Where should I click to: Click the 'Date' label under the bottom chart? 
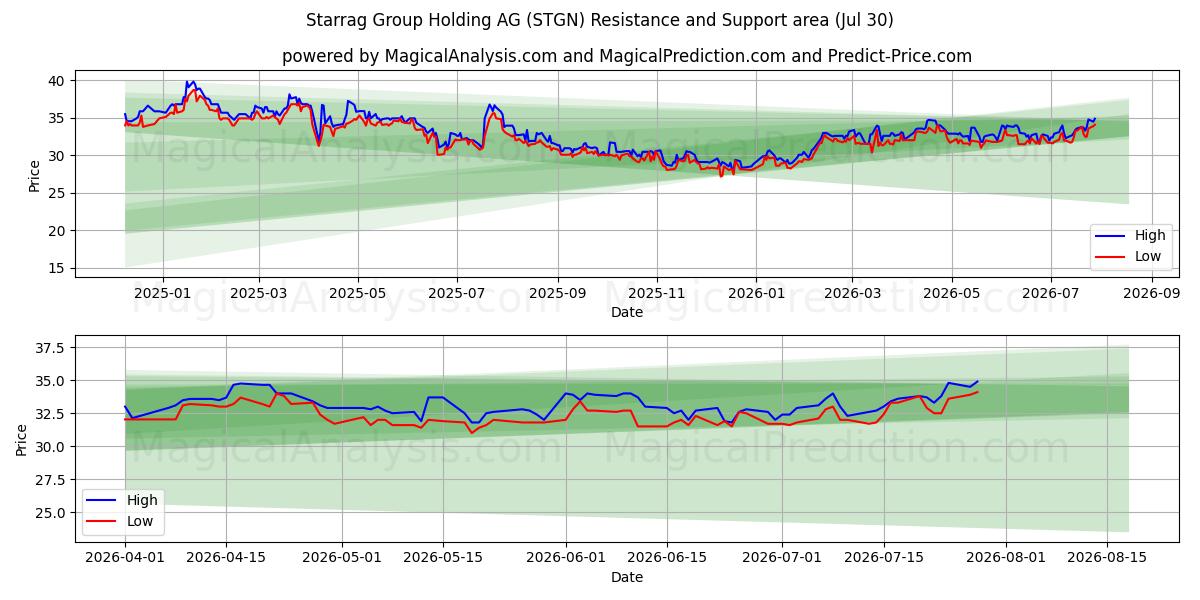[x=627, y=577]
